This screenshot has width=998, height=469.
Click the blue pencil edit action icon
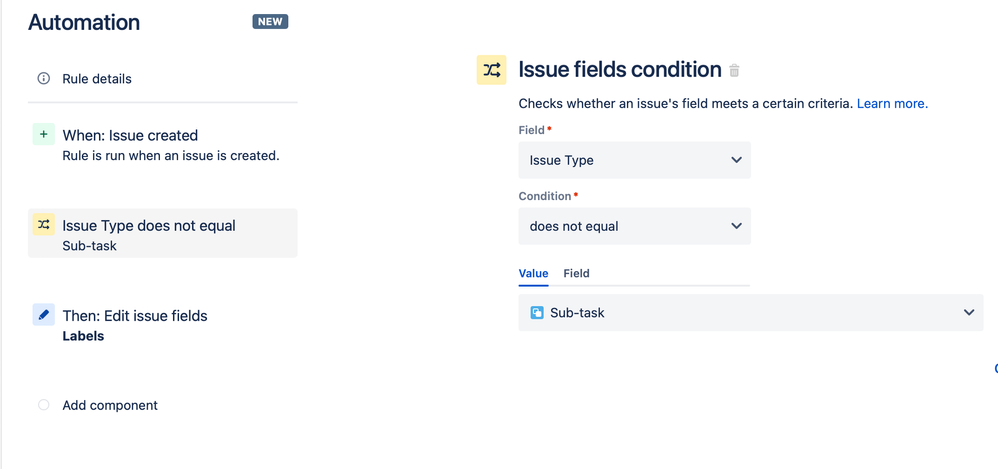[43, 315]
